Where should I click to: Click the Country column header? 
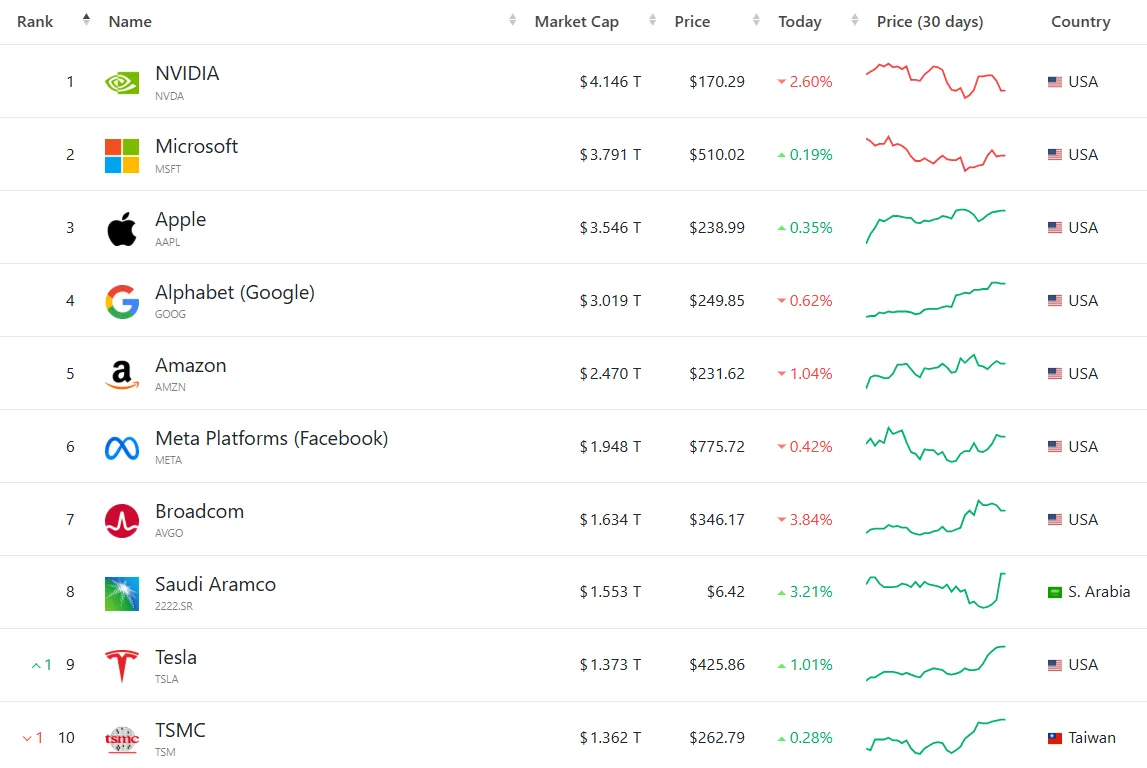pyautogui.click(x=1080, y=22)
